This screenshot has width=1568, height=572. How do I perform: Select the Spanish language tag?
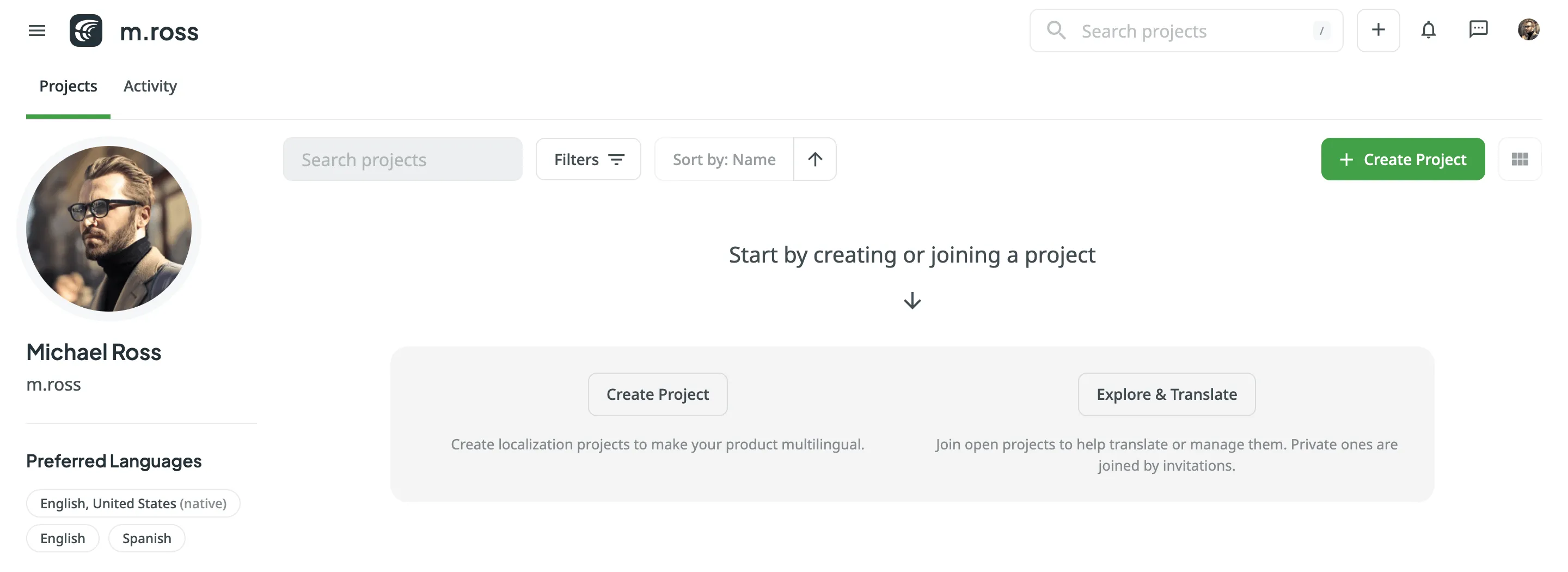(x=146, y=538)
